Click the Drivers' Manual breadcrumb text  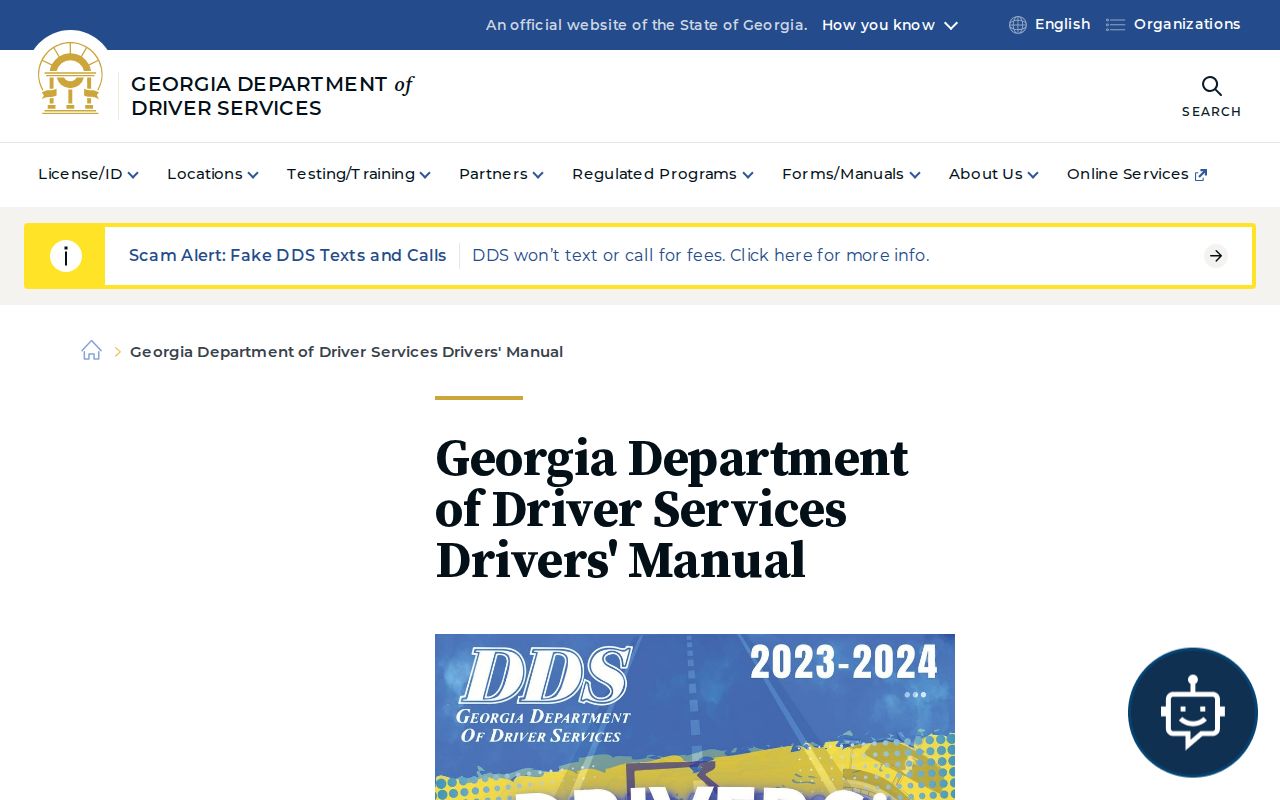click(346, 352)
